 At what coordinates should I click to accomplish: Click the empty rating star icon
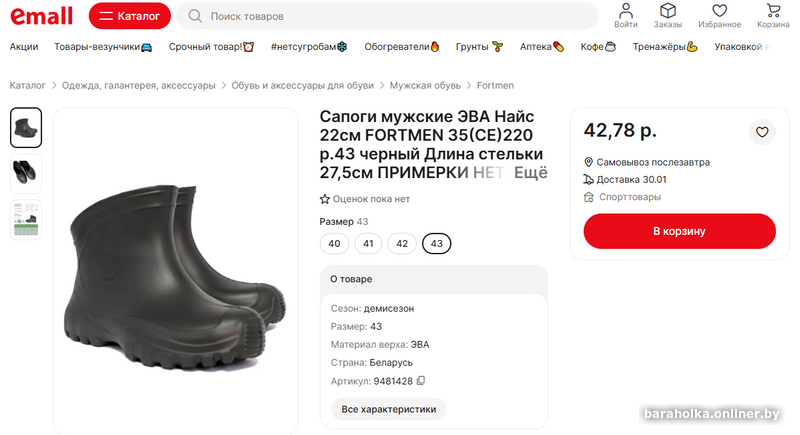[x=325, y=199]
